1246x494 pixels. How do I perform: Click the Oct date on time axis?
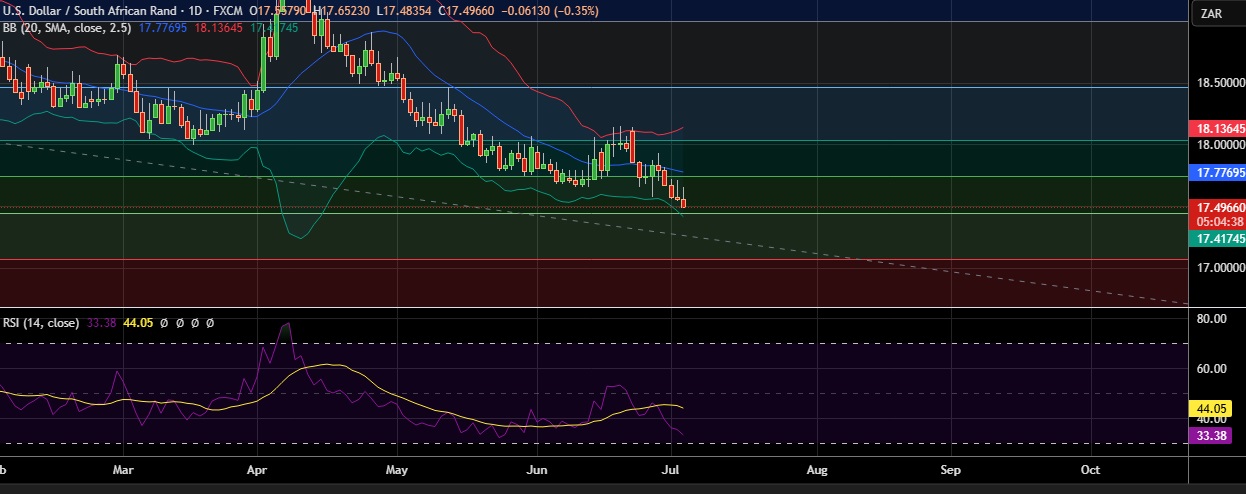[x=1091, y=468]
